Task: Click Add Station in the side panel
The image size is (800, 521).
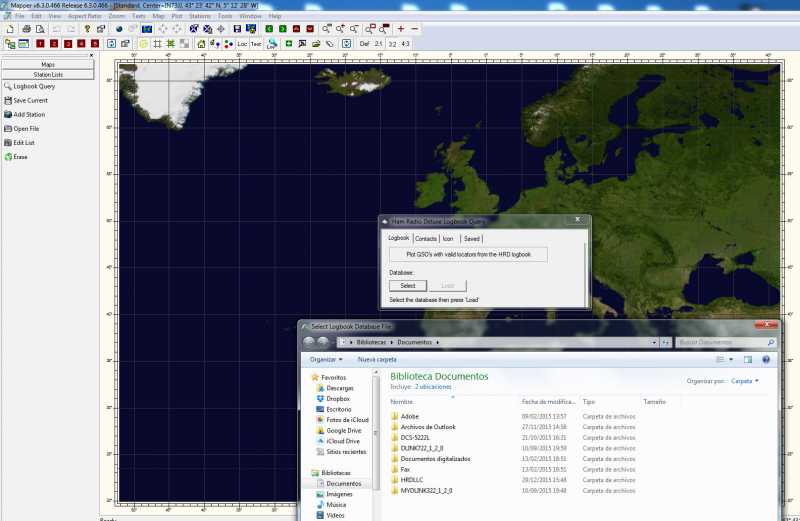Action: (x=25, y=115)
